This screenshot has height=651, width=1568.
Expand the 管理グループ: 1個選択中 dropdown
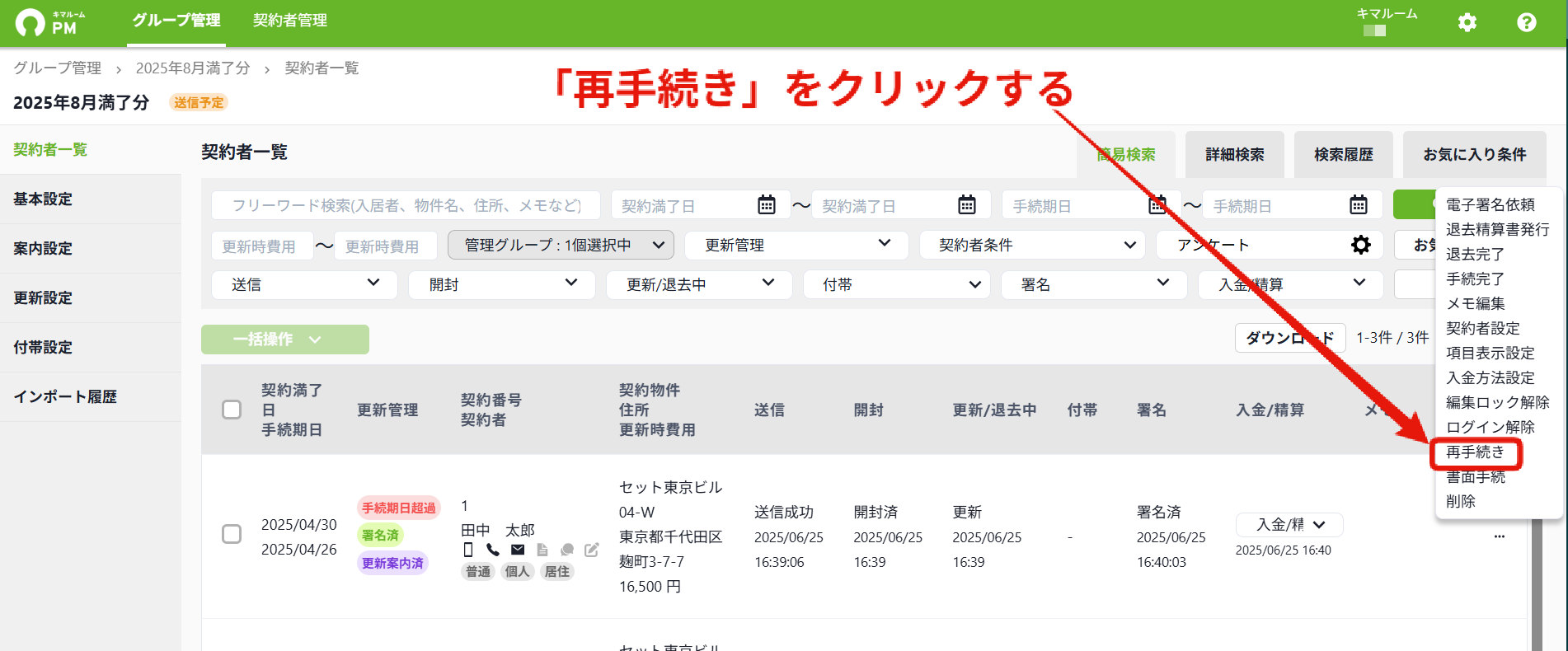[561, 245]
